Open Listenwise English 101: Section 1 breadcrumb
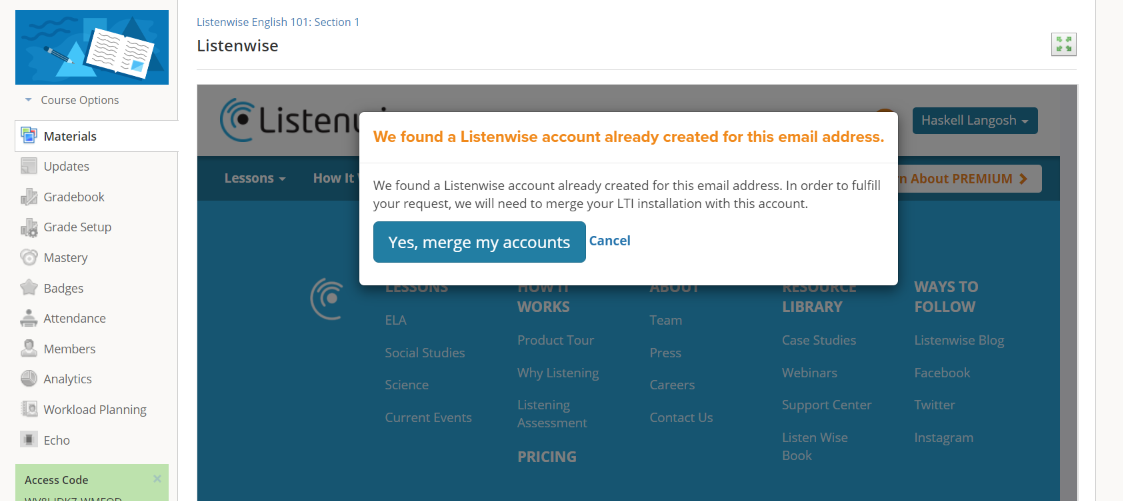 pos(278,22)
